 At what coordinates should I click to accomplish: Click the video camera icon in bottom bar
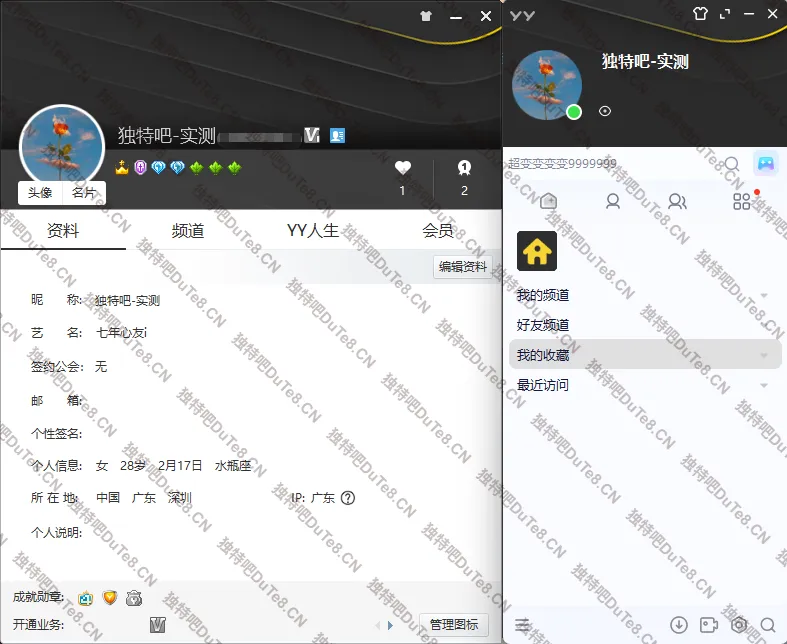(x=709, y=625)
